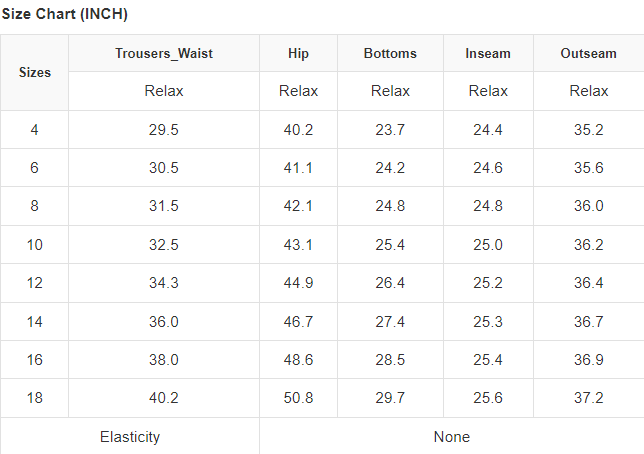Click the Inseam column header
644x454 pixels.
pos(488,53)
